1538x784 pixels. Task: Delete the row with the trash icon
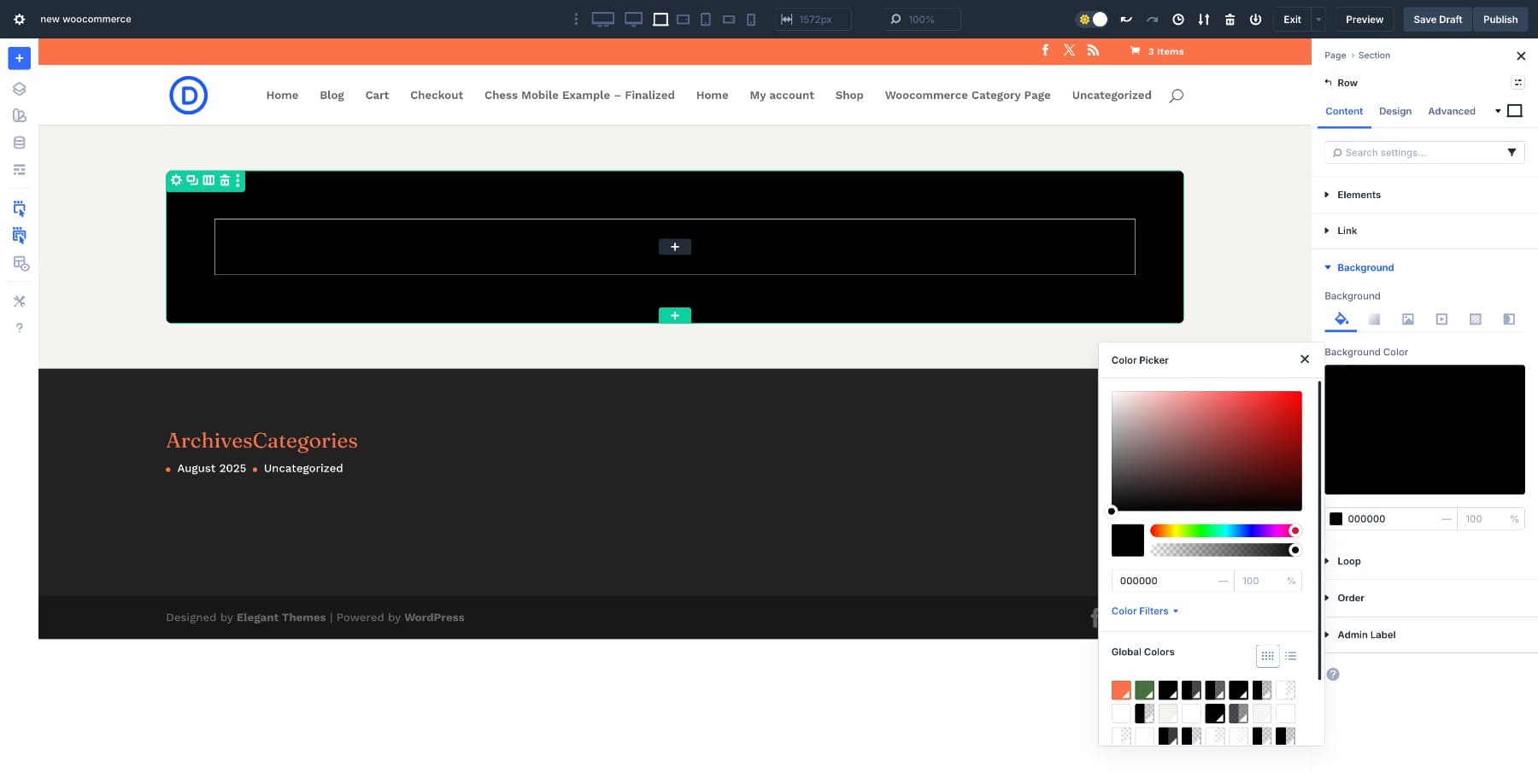[x=224, y=180]
